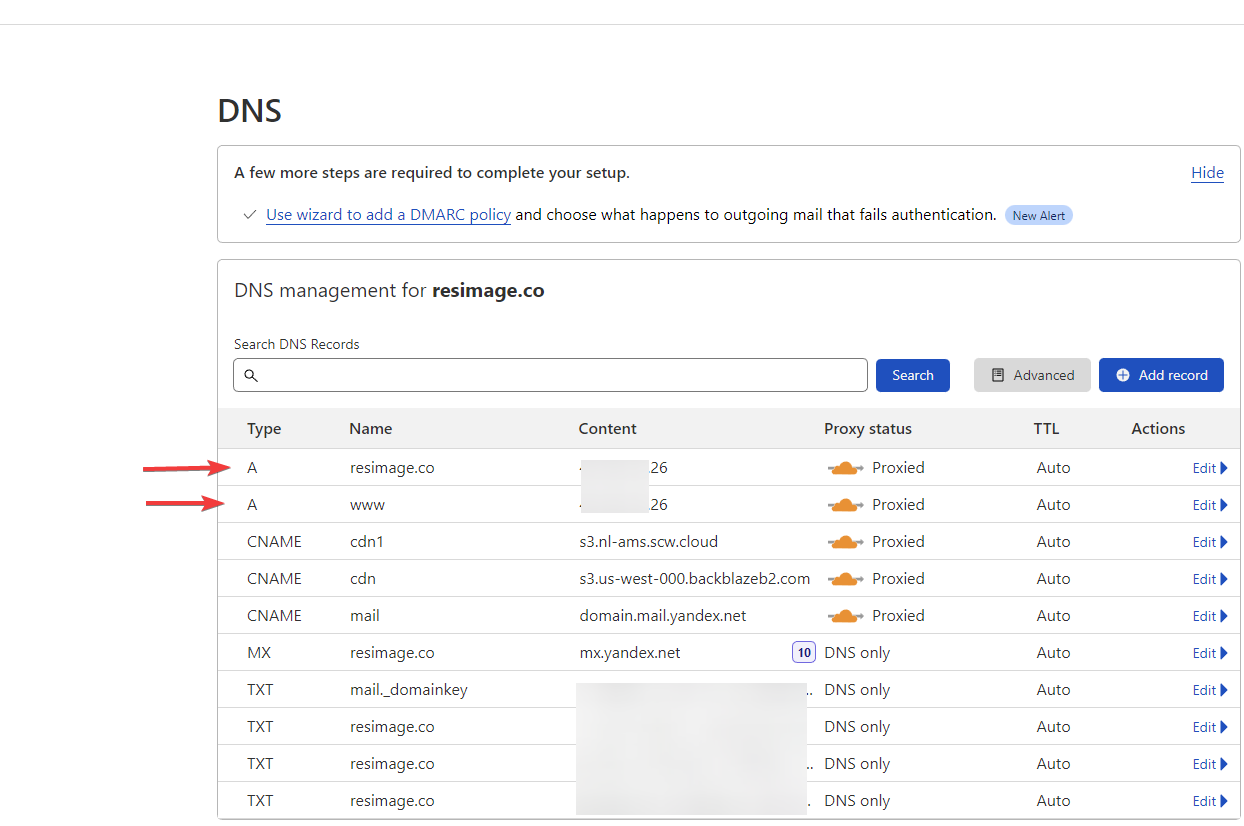Click the New Alert badge
1244x826 pixels.
tap(1038, 215)
